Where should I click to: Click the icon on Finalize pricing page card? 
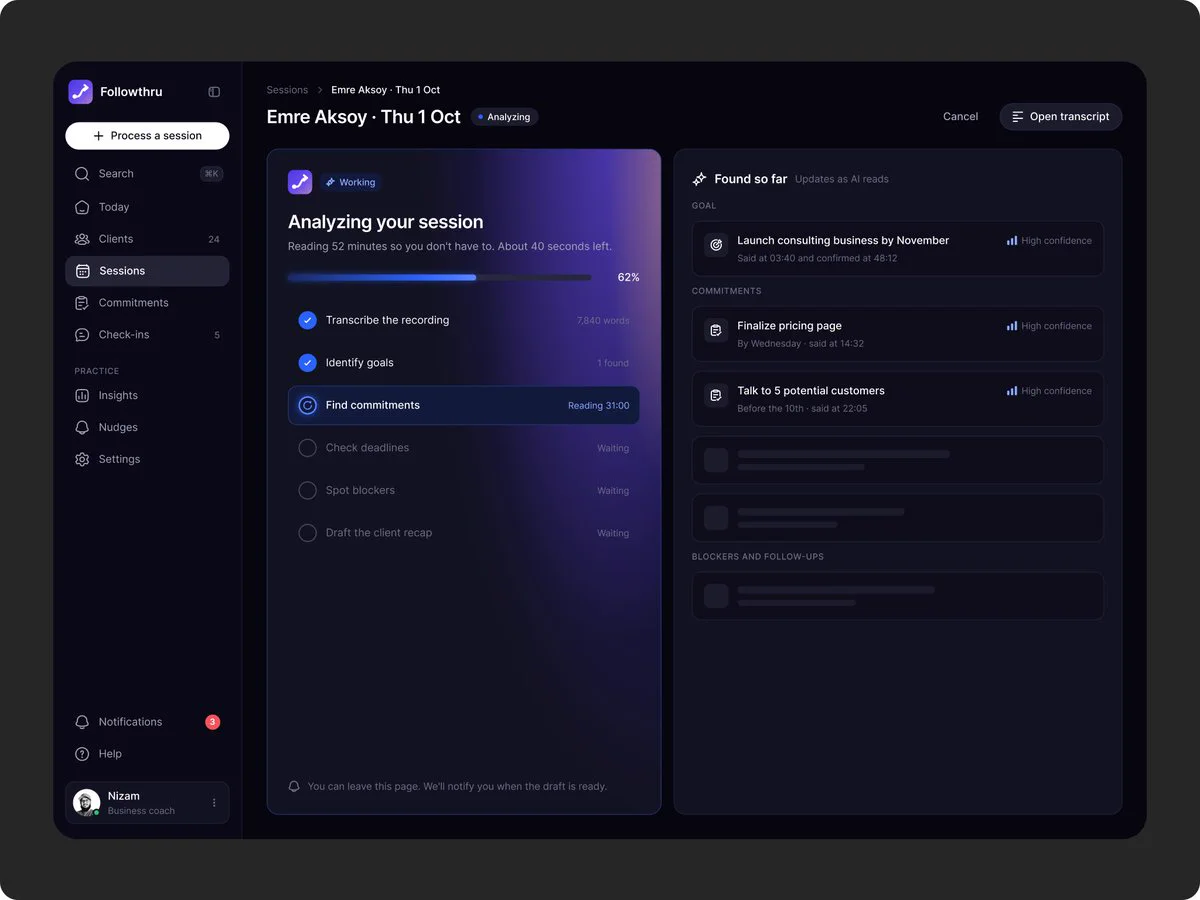716,330
